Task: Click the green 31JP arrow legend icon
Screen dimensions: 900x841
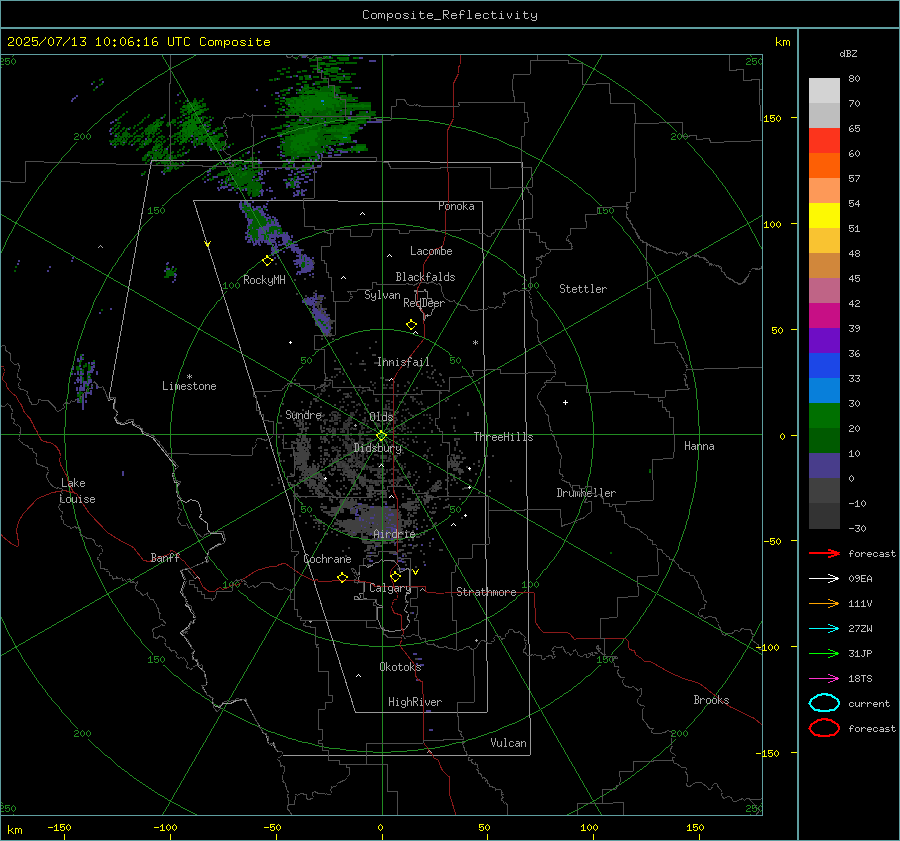Action: 824,653
